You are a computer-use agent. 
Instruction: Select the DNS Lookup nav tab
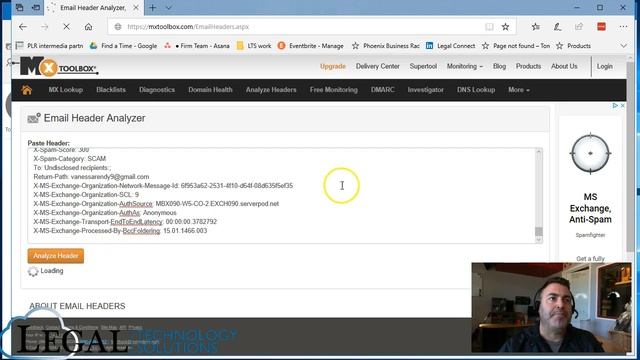click(476, 90)
